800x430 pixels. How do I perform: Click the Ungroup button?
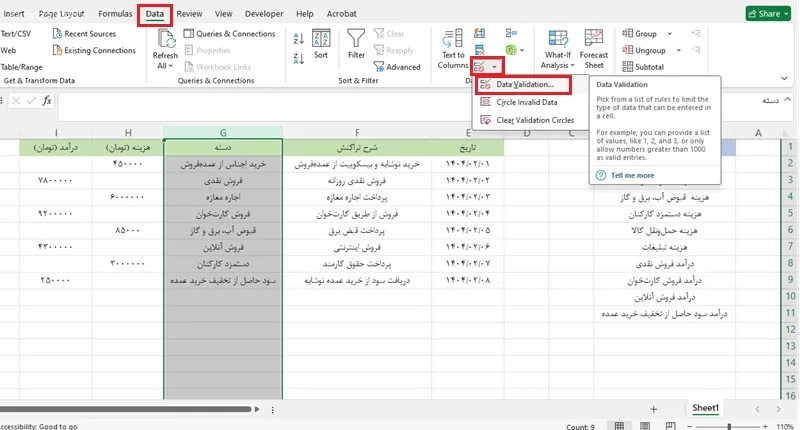[644, 50]
